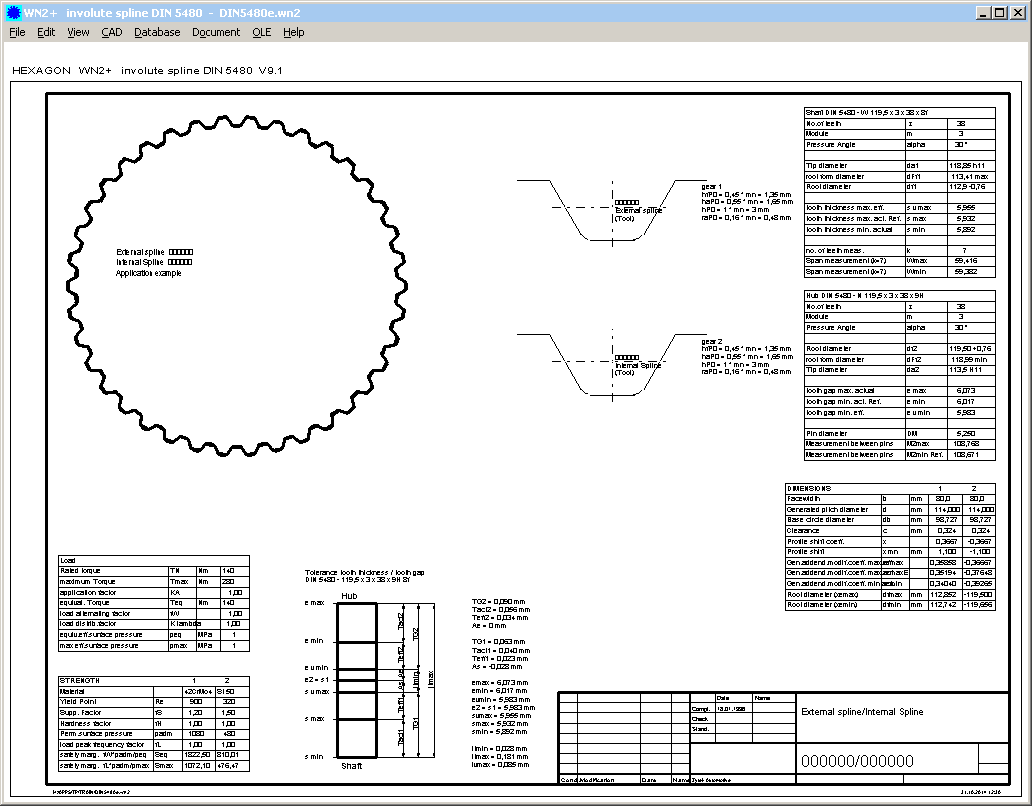
Task: Open the Database menu
Action: pyautogui.click(x=157, y=32)
